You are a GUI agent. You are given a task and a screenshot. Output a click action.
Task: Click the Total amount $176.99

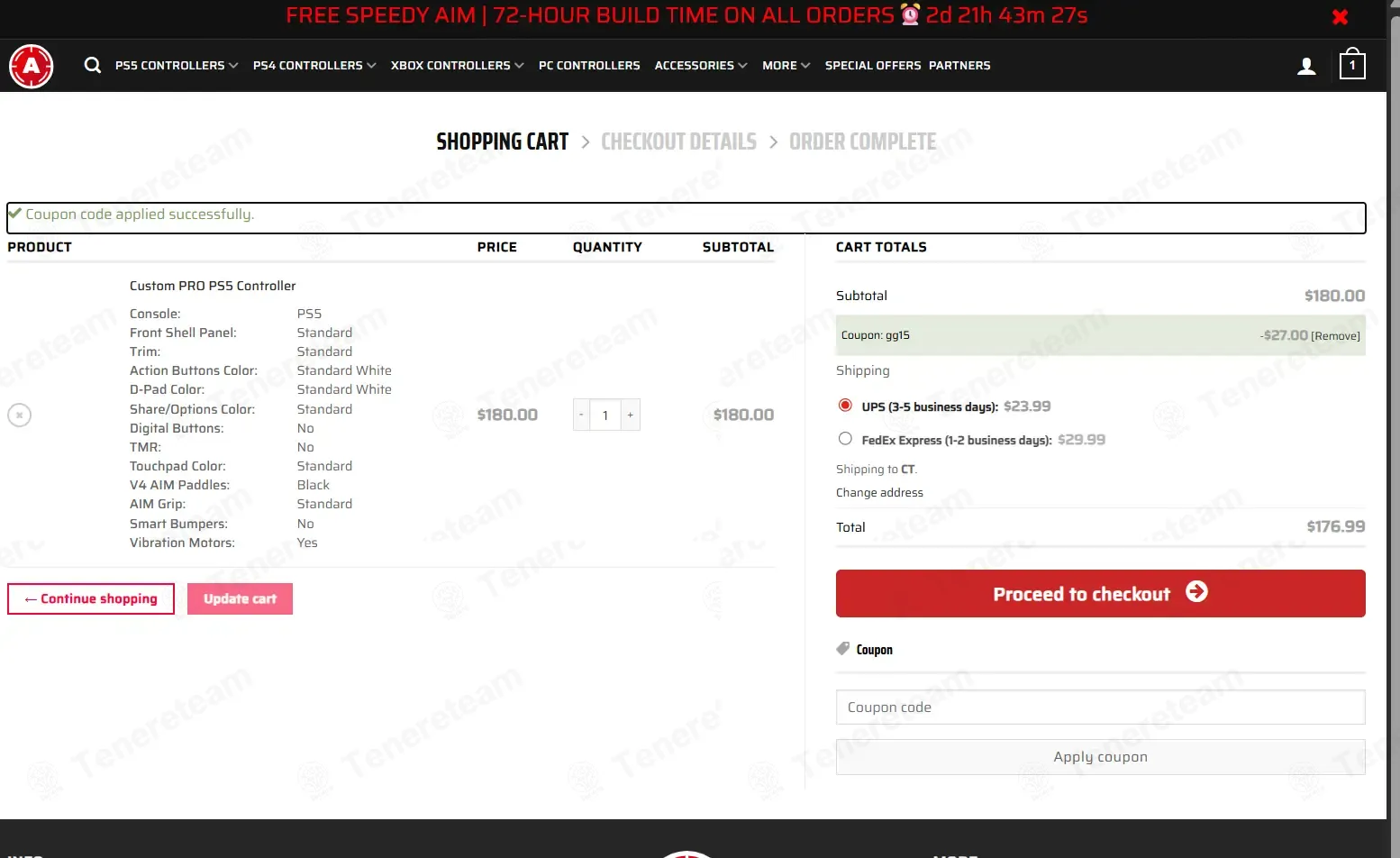coord(1335,526)
